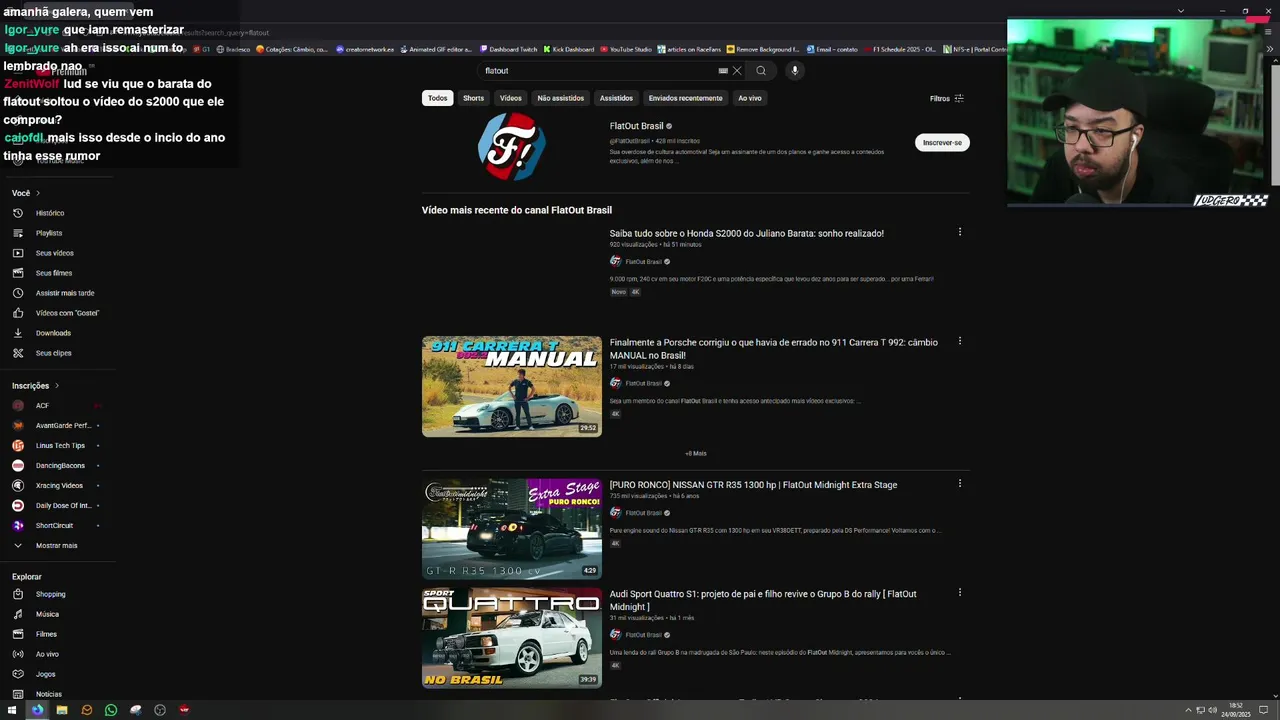1280x720 pixels.
Task: Open the FlatOut channel logo avatar
Action: [x=512, y=146]
